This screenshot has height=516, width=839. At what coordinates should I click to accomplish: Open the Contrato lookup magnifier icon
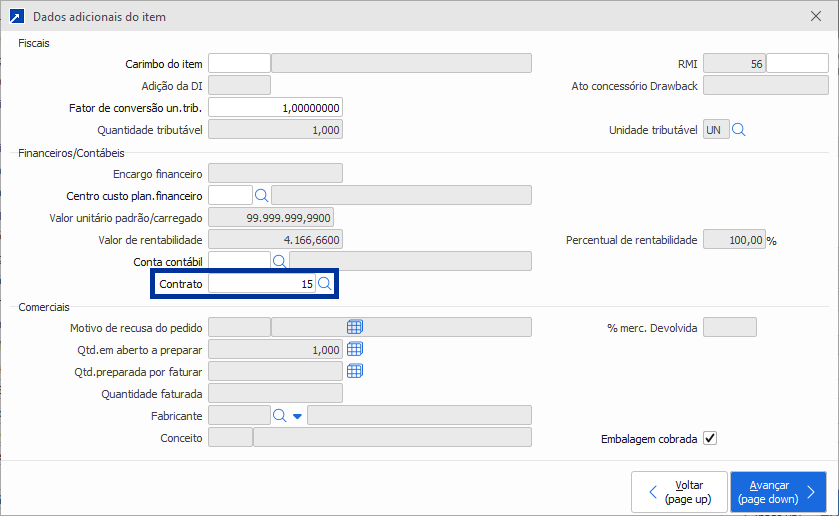[x=324, y=284]
